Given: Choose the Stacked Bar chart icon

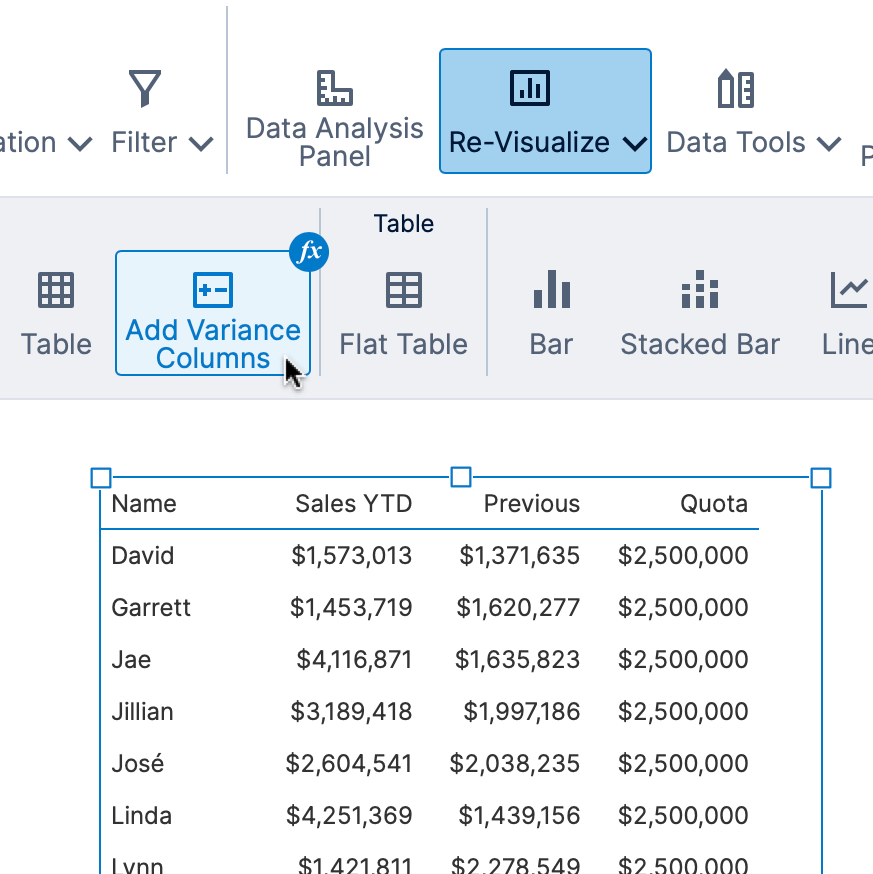Looking at the screenshot, I should (699, 290).
